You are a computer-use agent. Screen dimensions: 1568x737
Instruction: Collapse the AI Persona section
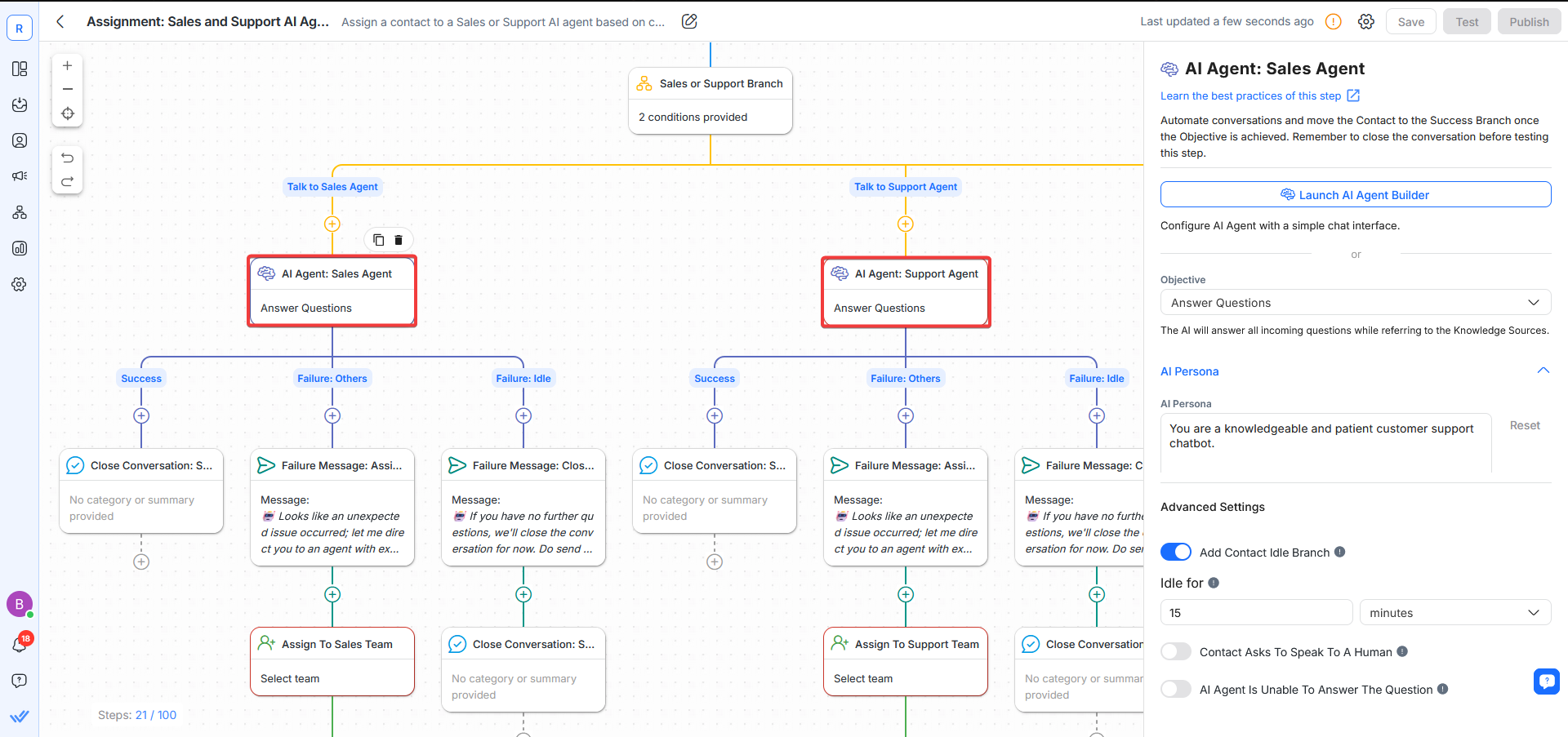click(1543, 370)
